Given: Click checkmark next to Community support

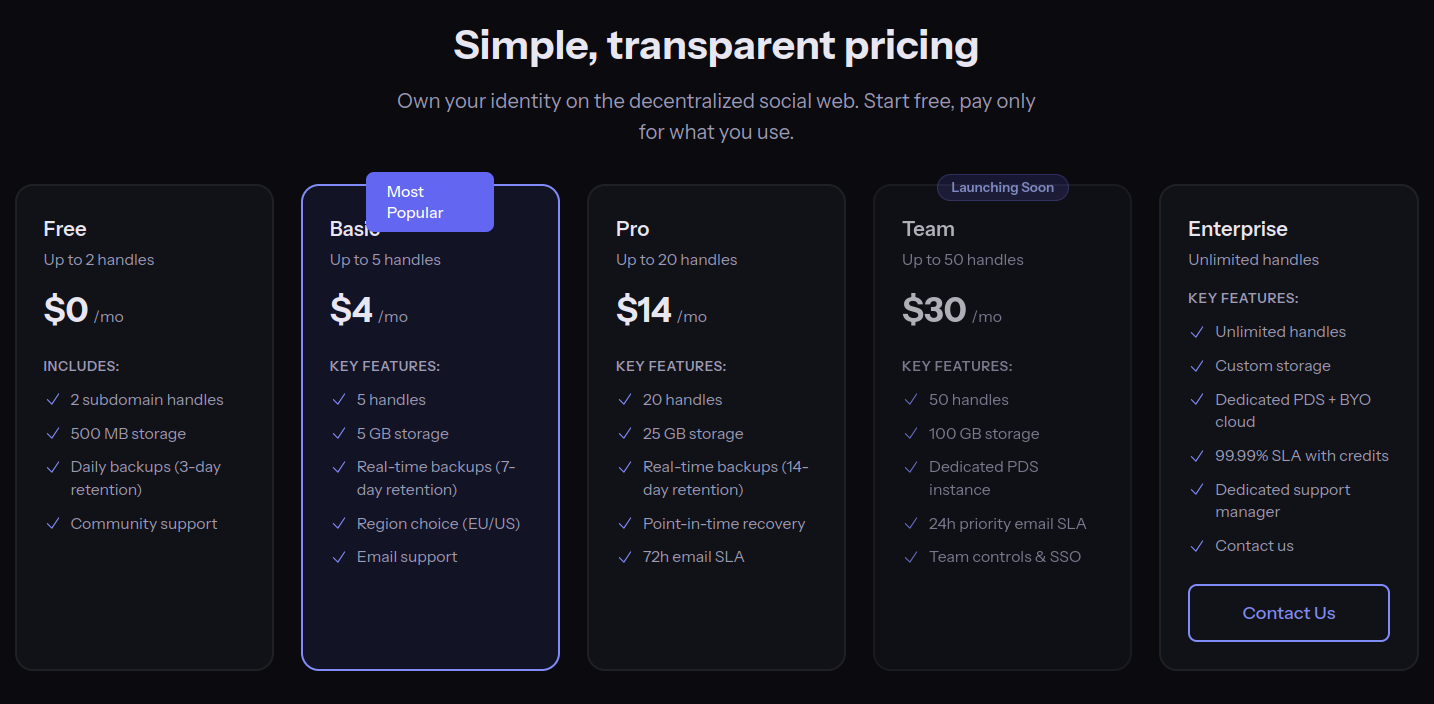Looking at the screenshot, I should tap(53, 524).
